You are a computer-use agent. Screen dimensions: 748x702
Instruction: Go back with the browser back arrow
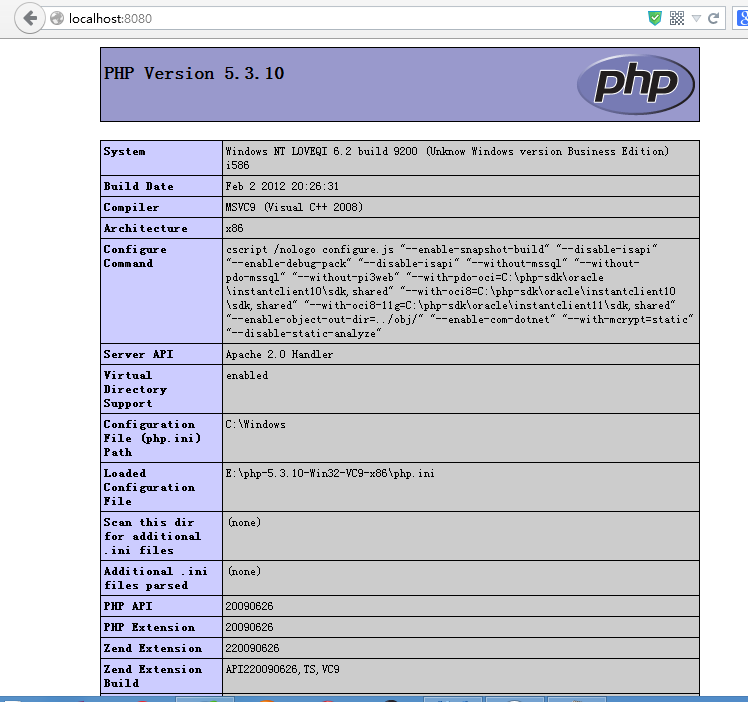(x=30, y=19)
